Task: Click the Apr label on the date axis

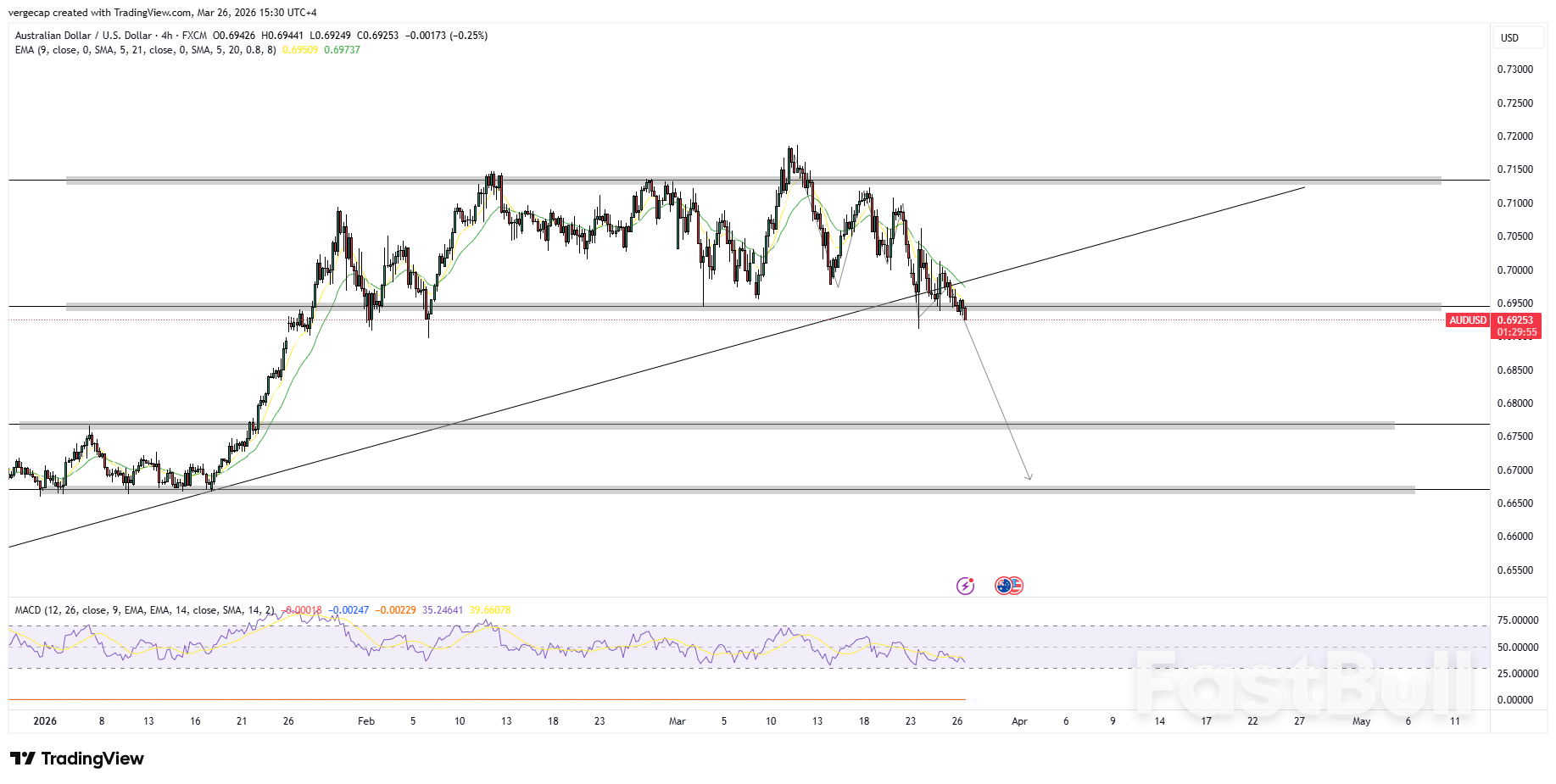Action: [x=1018, y=720]
